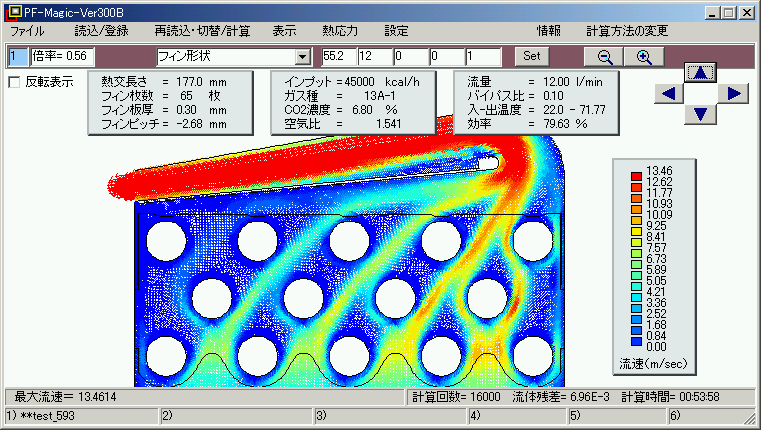Select the empty 2) status slot
This screenshot has width=761, height=430.
236,416
